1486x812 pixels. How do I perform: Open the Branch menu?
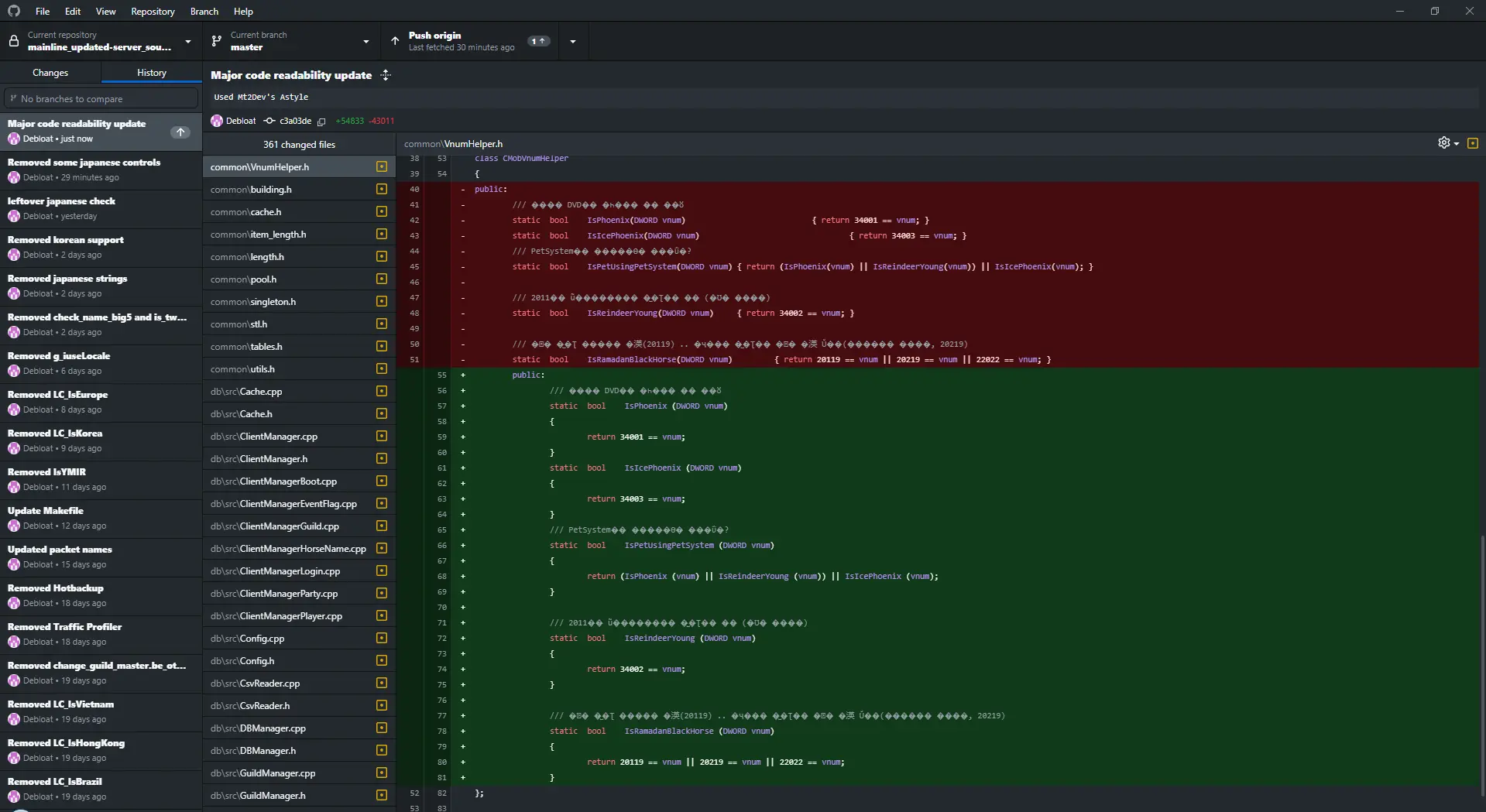tap(204, 12)
